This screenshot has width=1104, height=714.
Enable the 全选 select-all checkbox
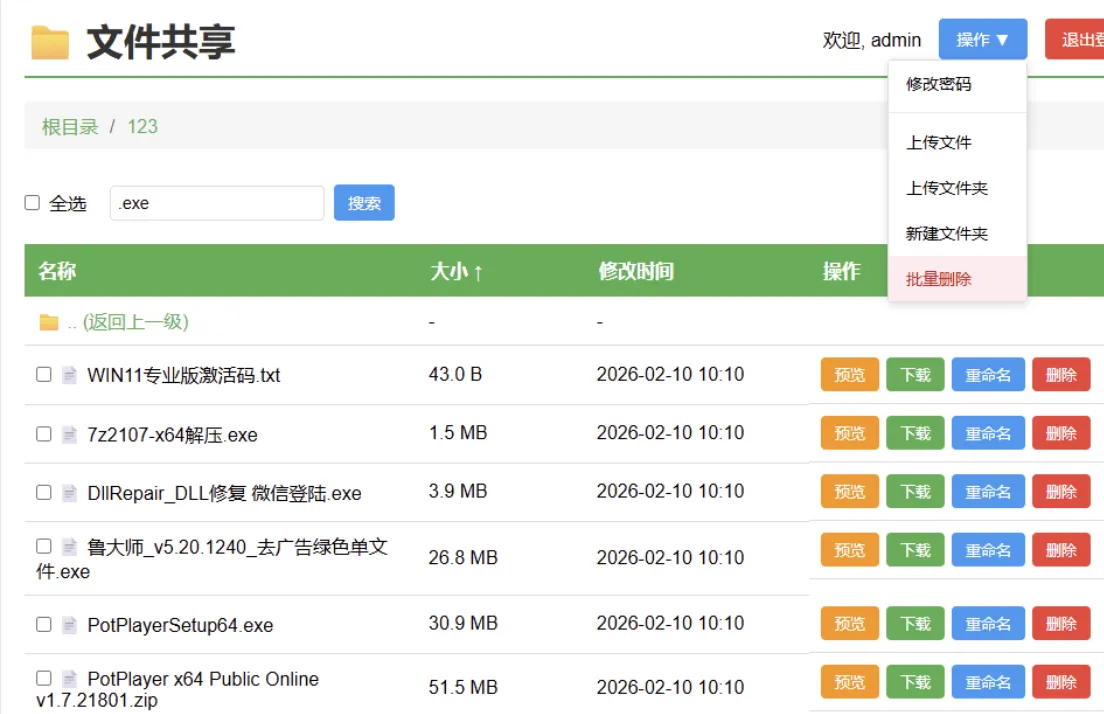point(31,202)
